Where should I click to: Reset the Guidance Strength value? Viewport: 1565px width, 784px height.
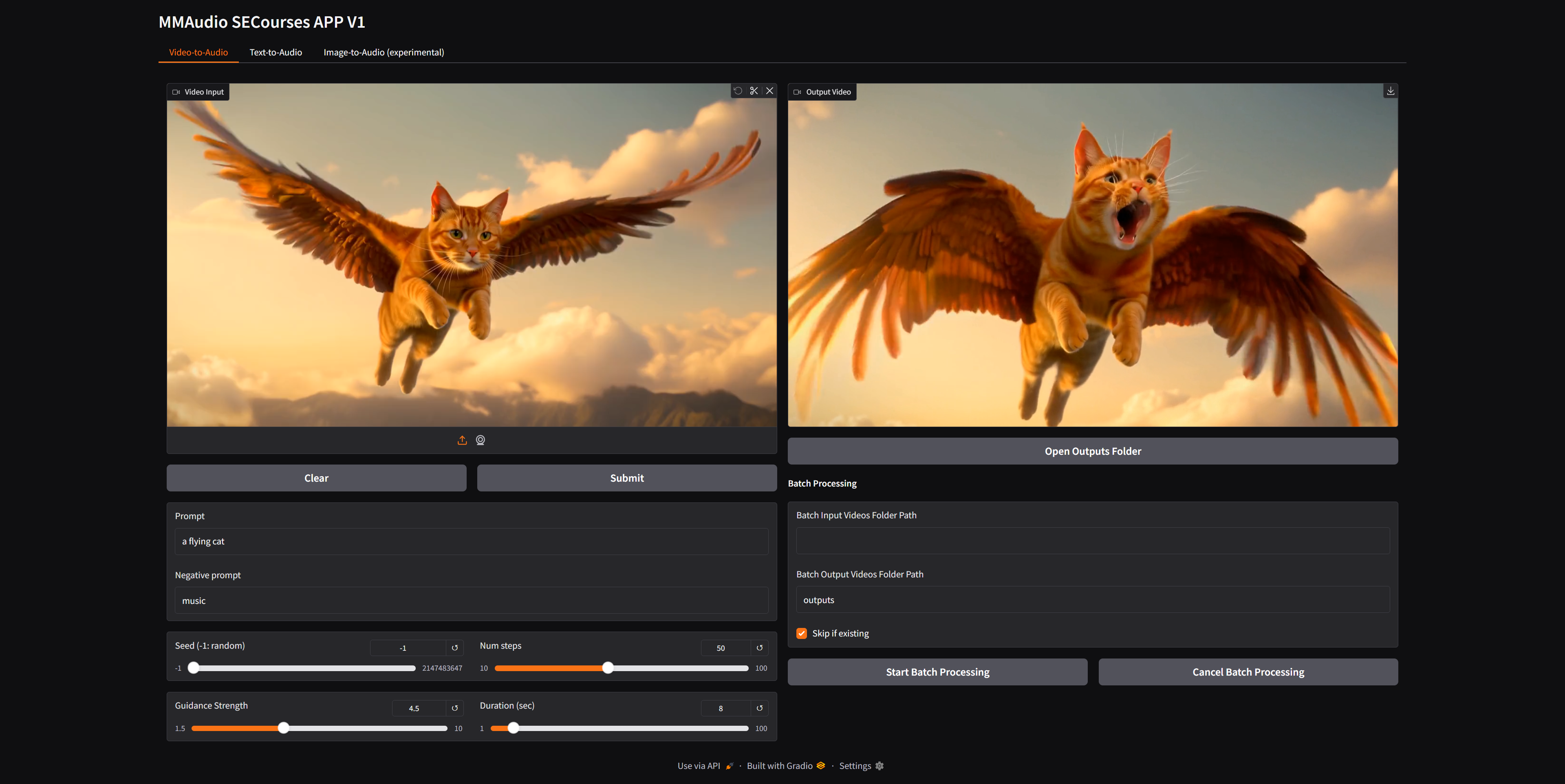point(454,708)
